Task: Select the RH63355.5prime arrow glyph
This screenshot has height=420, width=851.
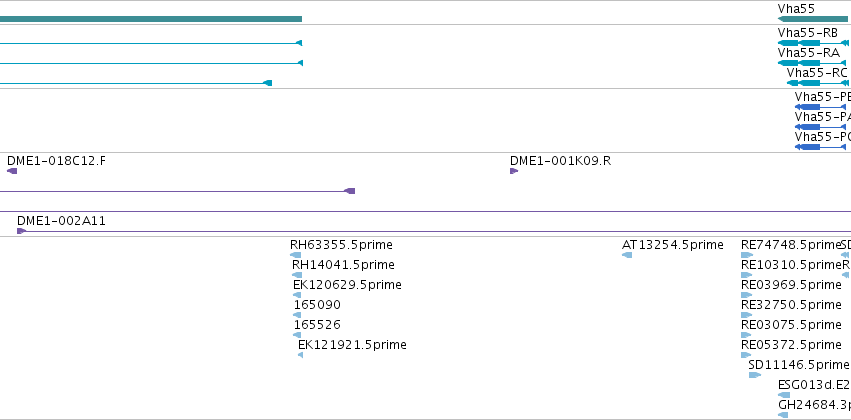Action: (296, 255)
